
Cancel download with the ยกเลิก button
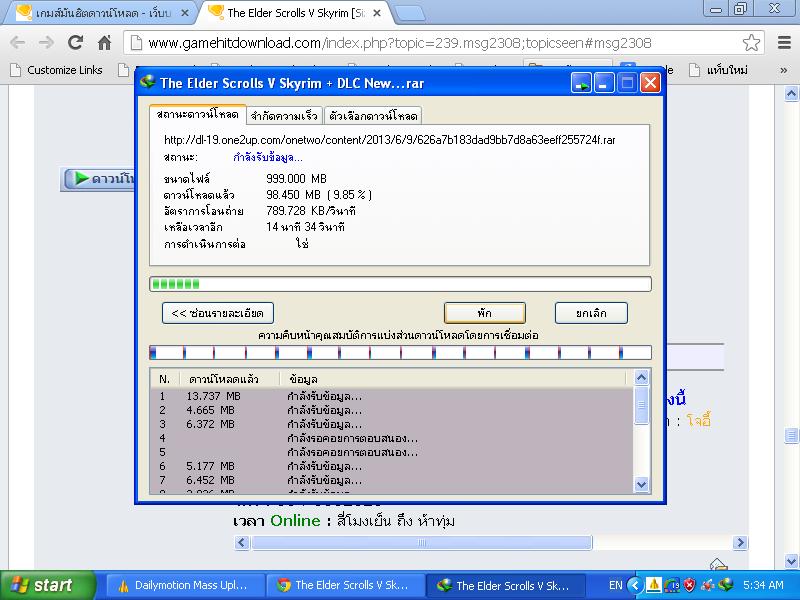click(591, 313)
